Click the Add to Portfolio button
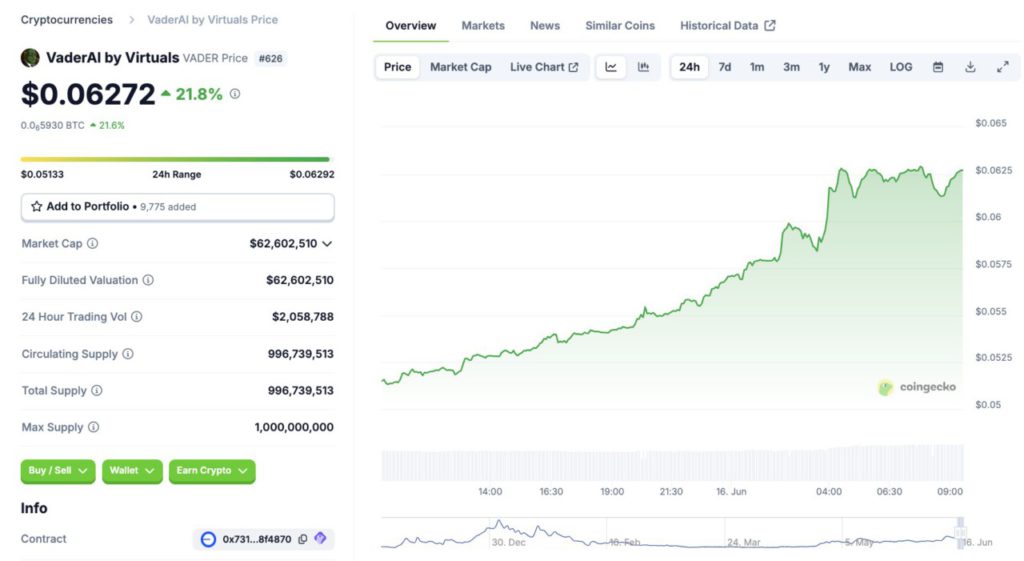1024x561 pixels. coord(178,207)
